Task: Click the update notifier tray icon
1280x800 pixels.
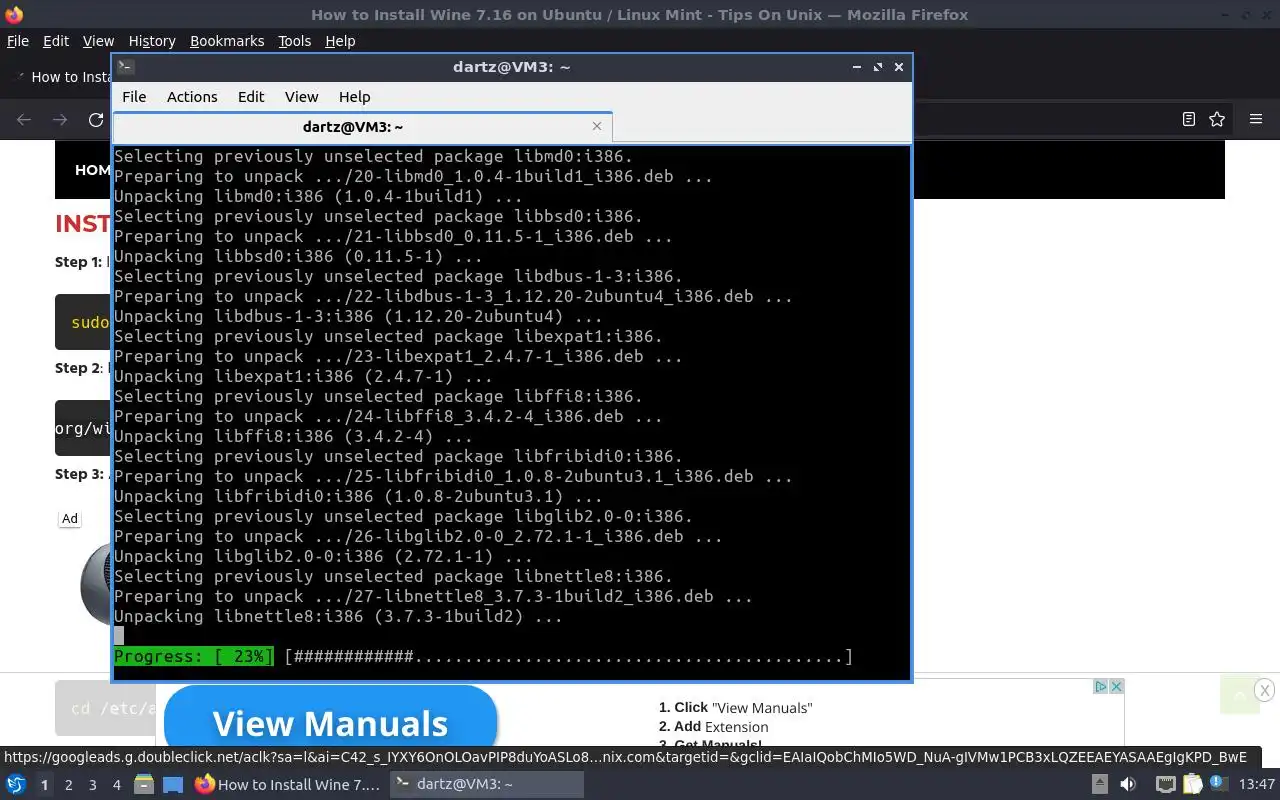Action: [1220, 784]
